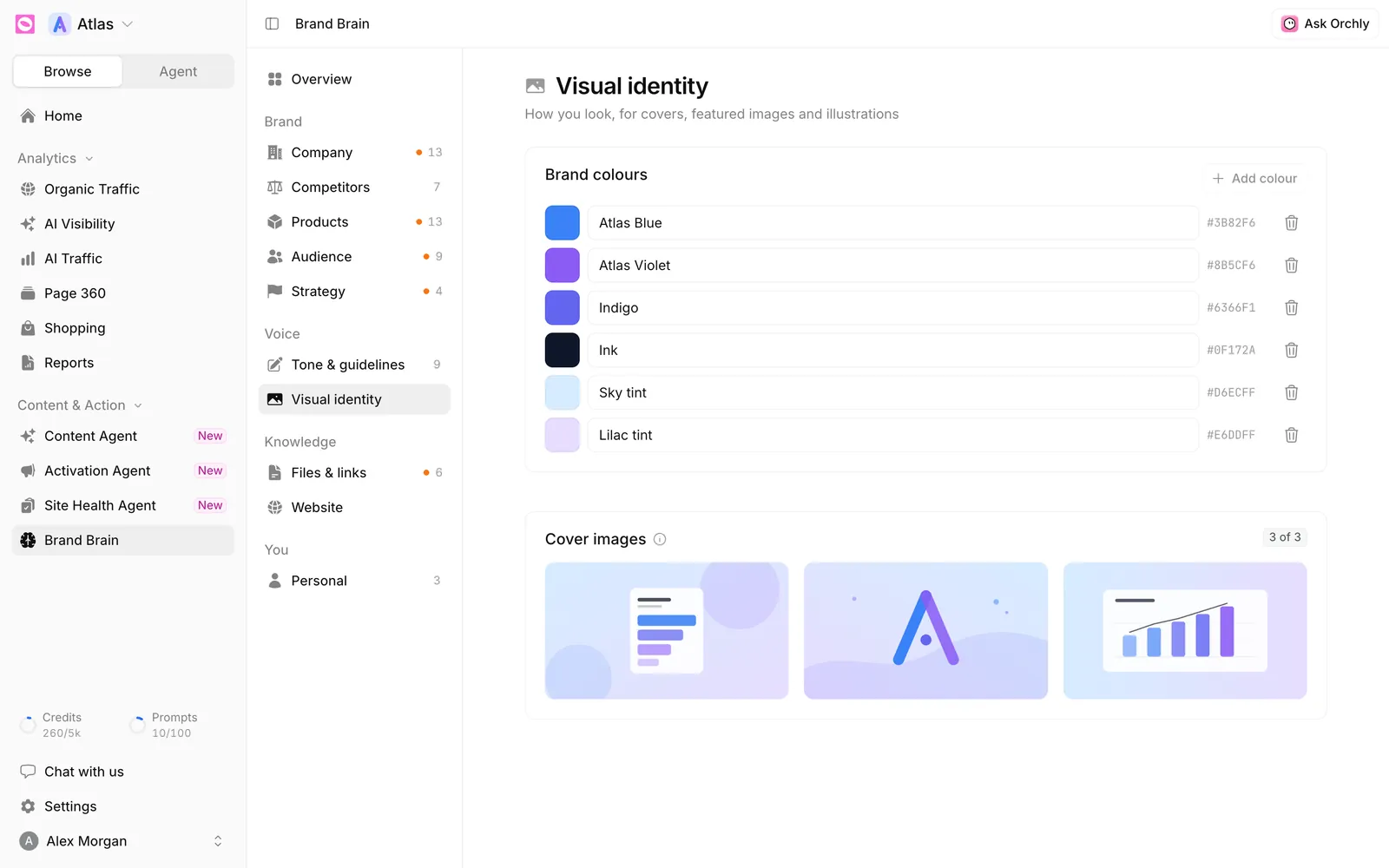Edit the Atlas Blue name field

(x=893, y=223)
